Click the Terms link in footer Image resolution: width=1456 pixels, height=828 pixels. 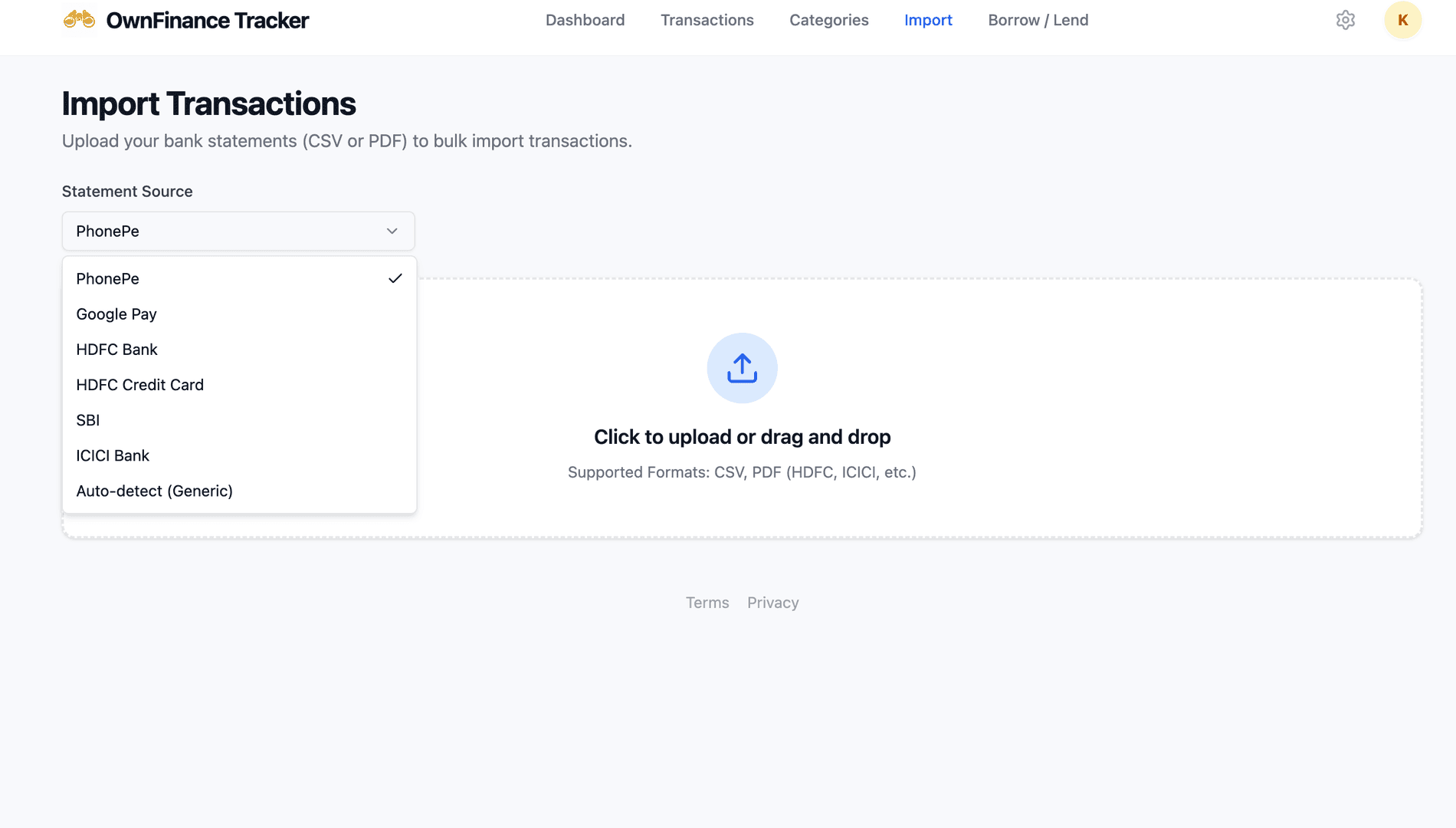click(x=707, y=603)
